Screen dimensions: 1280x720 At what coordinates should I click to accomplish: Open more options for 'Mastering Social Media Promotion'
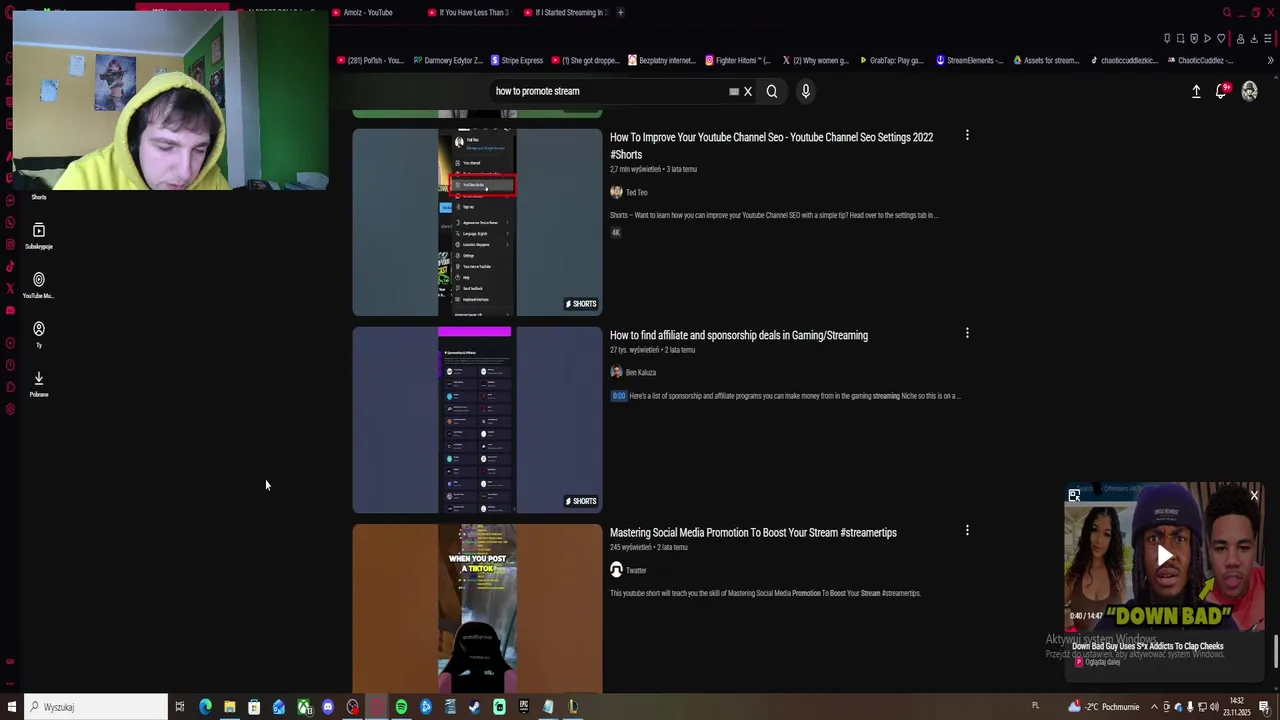coord(967,530)
